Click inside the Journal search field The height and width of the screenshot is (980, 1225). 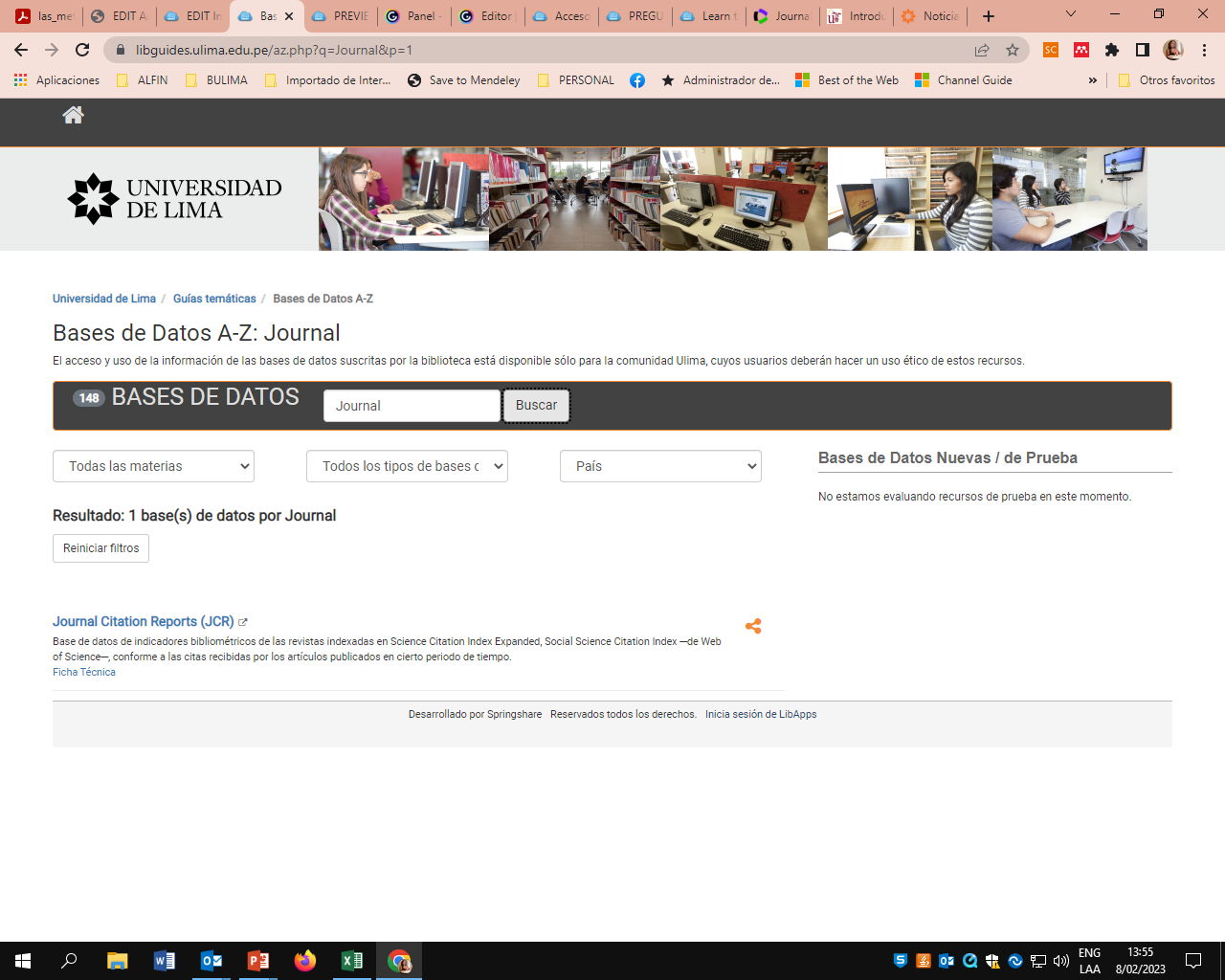(412, 405)
